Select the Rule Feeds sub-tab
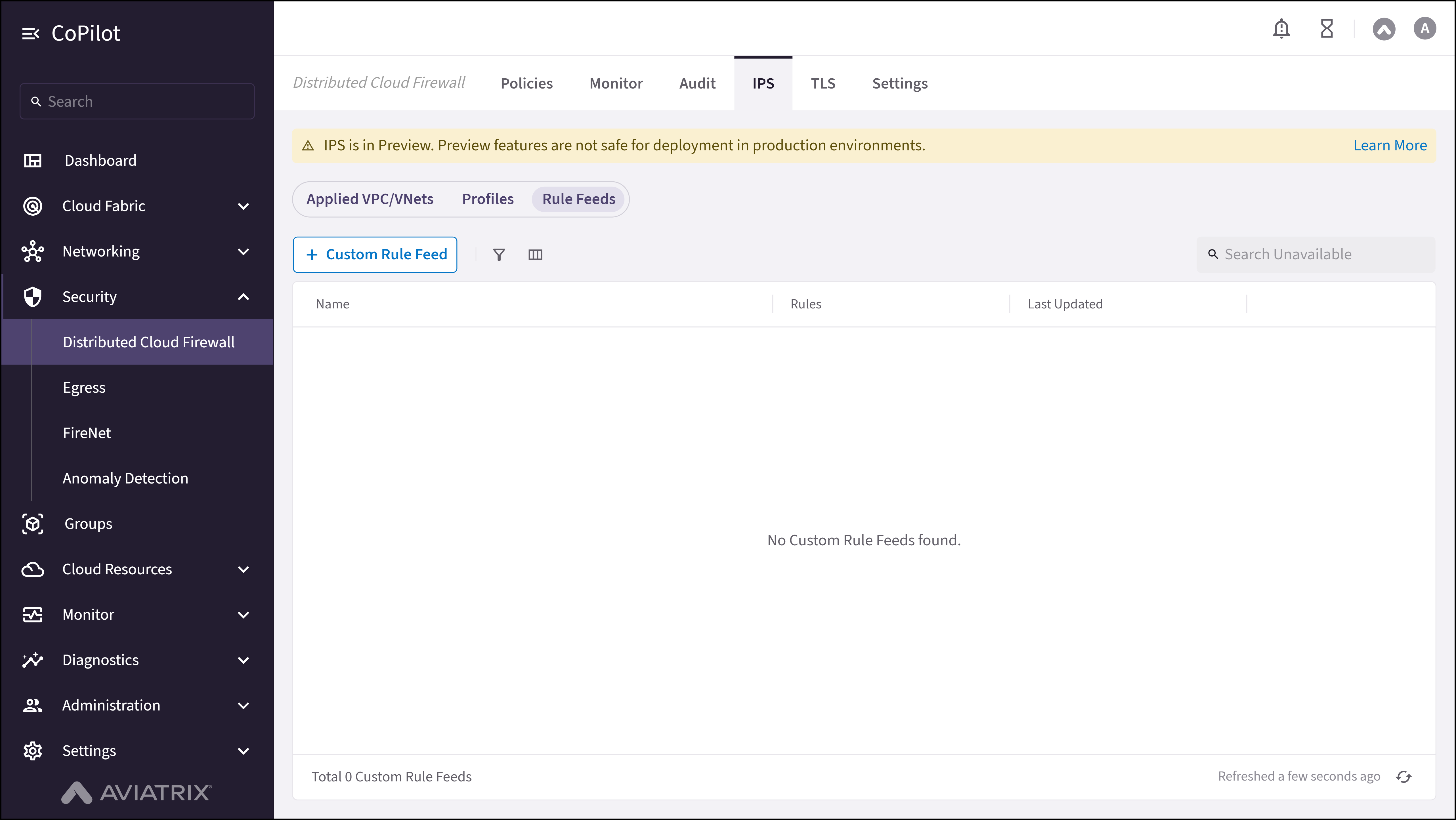 click(x=579, y=199)
